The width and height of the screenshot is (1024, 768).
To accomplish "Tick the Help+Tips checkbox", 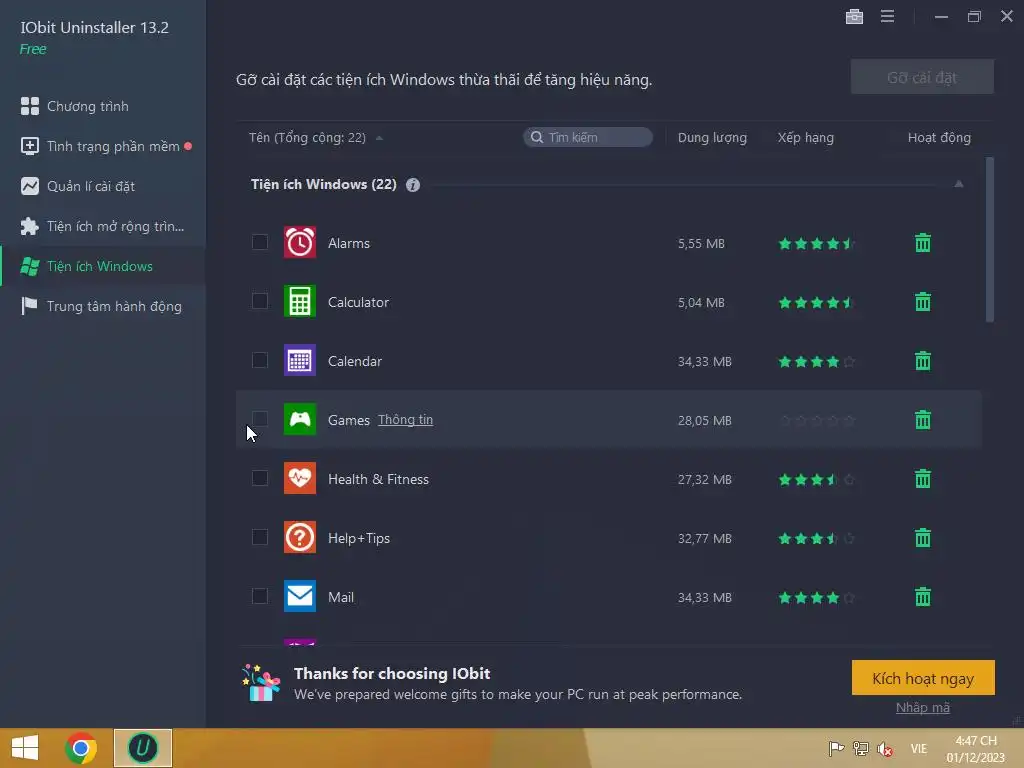I will [x=260, y=537].
